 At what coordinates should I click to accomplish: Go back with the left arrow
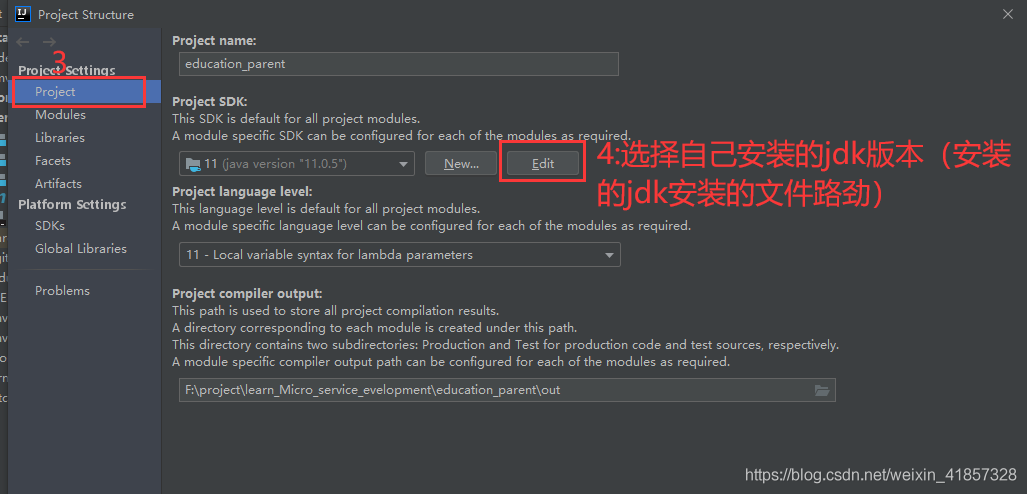(24, 43)
